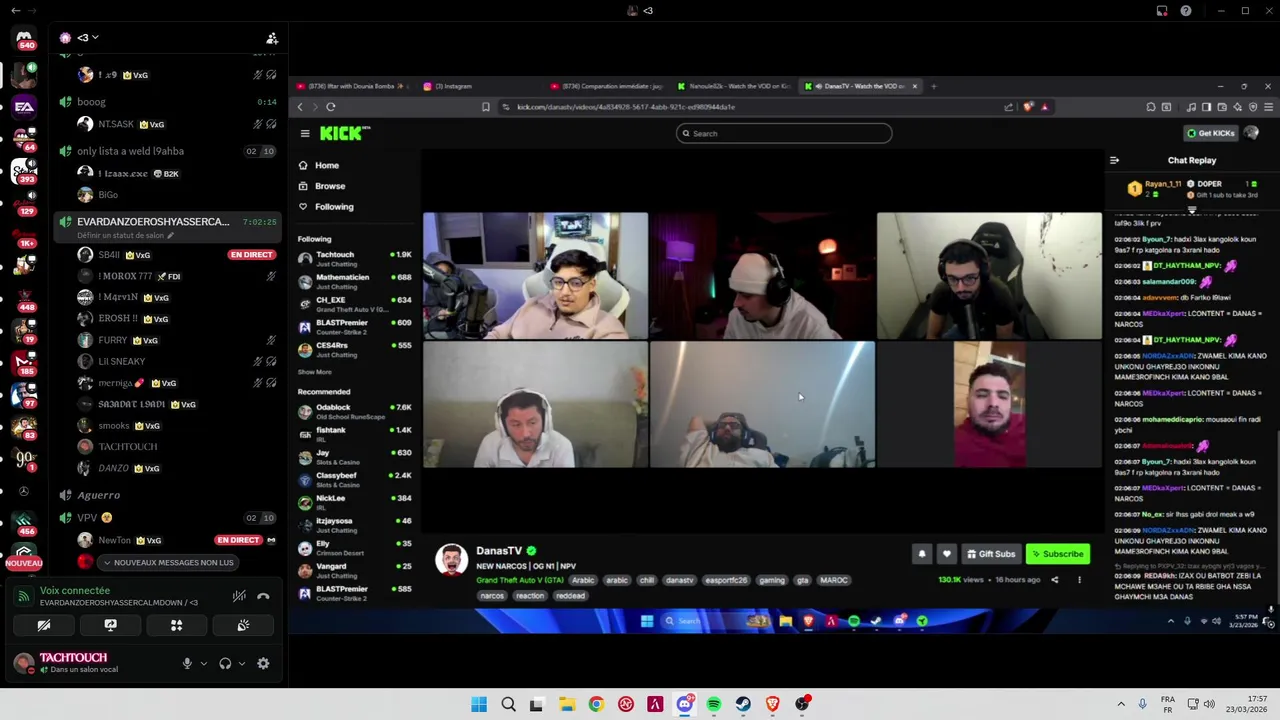1280x720 pixels.
Task: Toggle noise suppression in voice panel
Action: pos(239,596)
